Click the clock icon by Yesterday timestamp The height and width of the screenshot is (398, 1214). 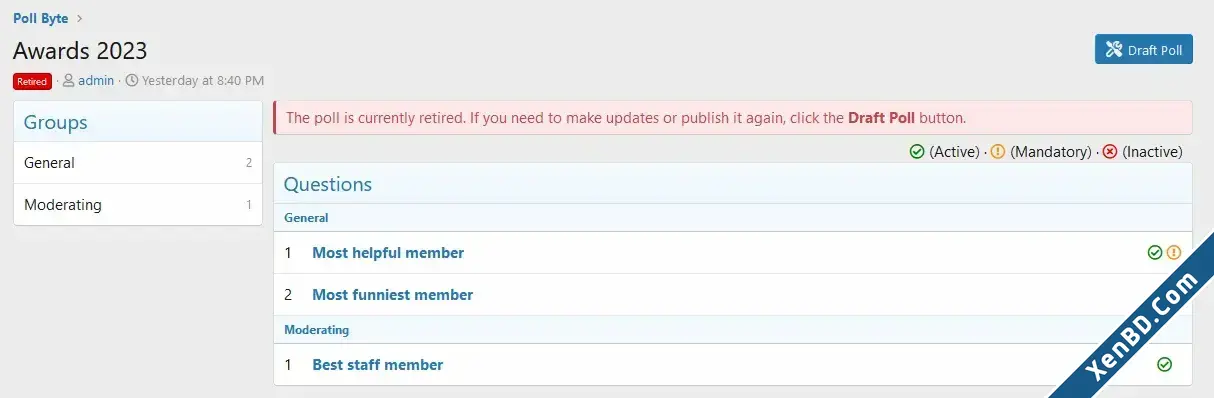pos(132,81)
